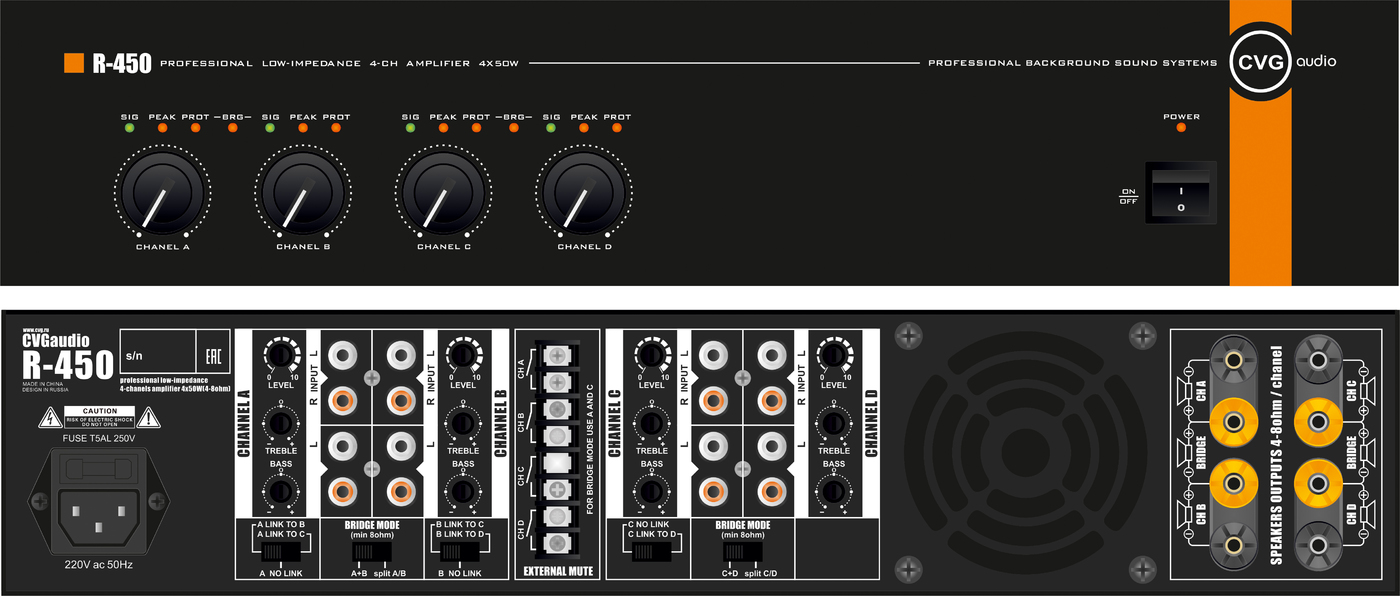Click the Channel A rear LEVEL knob
Viewport: 1400px width, 596px height.
pos(281,356)
